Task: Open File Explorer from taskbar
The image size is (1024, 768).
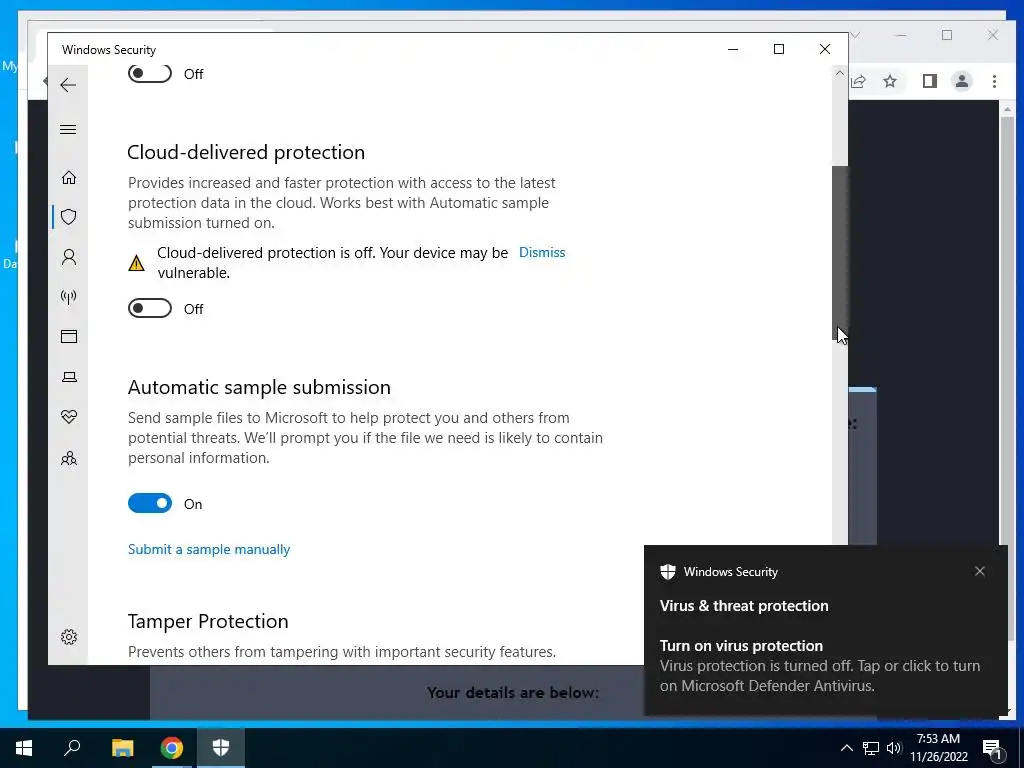Action: click(122, 748)
